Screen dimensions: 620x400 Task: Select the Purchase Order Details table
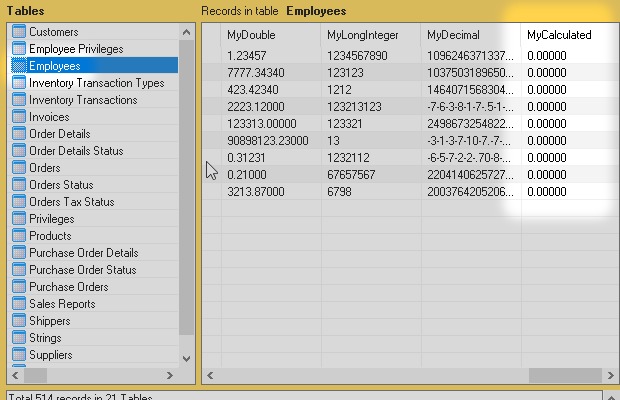click(83, 253)
